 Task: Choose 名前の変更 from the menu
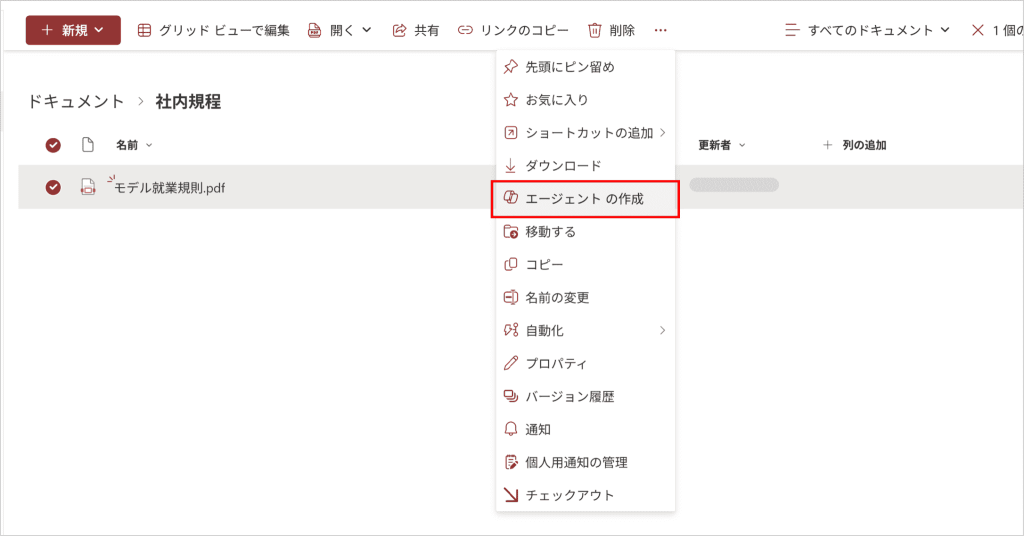(x=557, y=298)
